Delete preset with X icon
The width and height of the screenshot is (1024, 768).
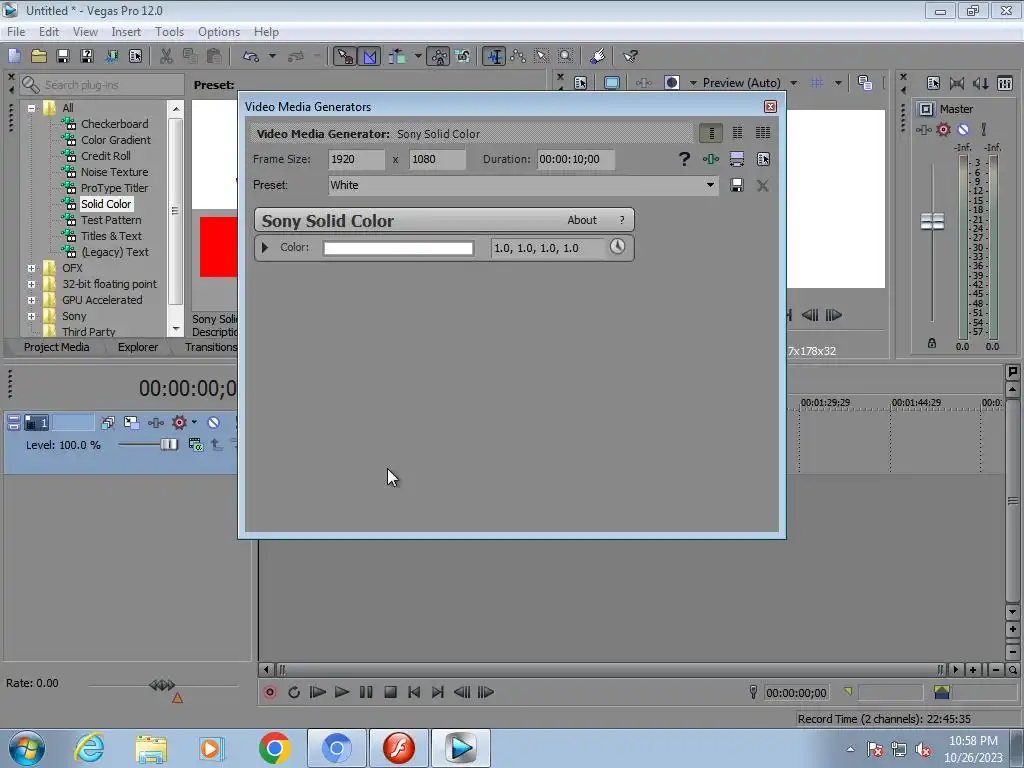pos(762,185)
